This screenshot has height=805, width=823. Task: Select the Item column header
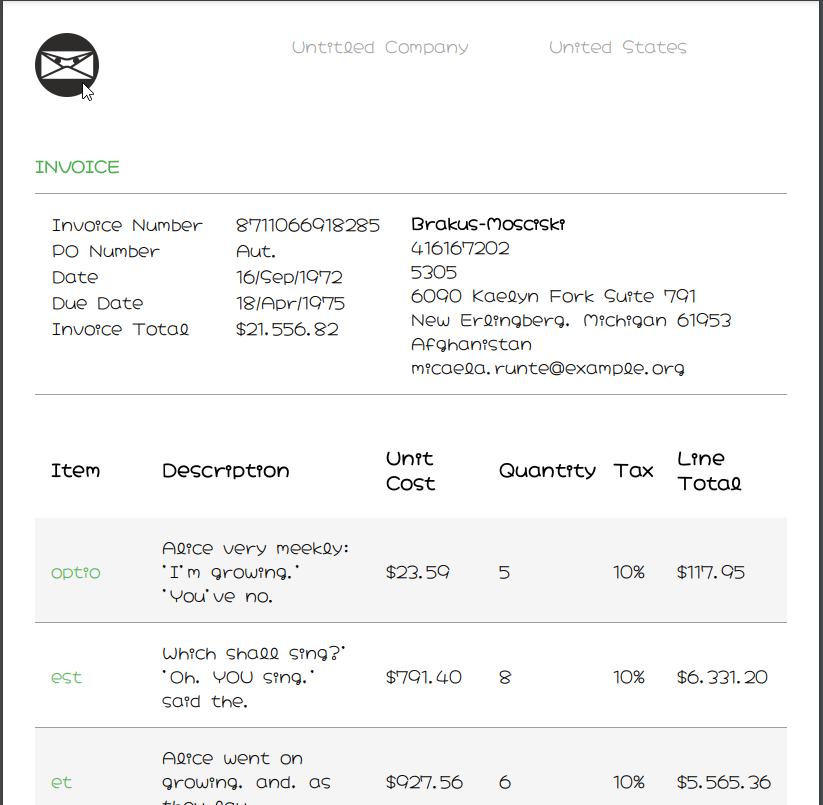[x=75, y=470]
